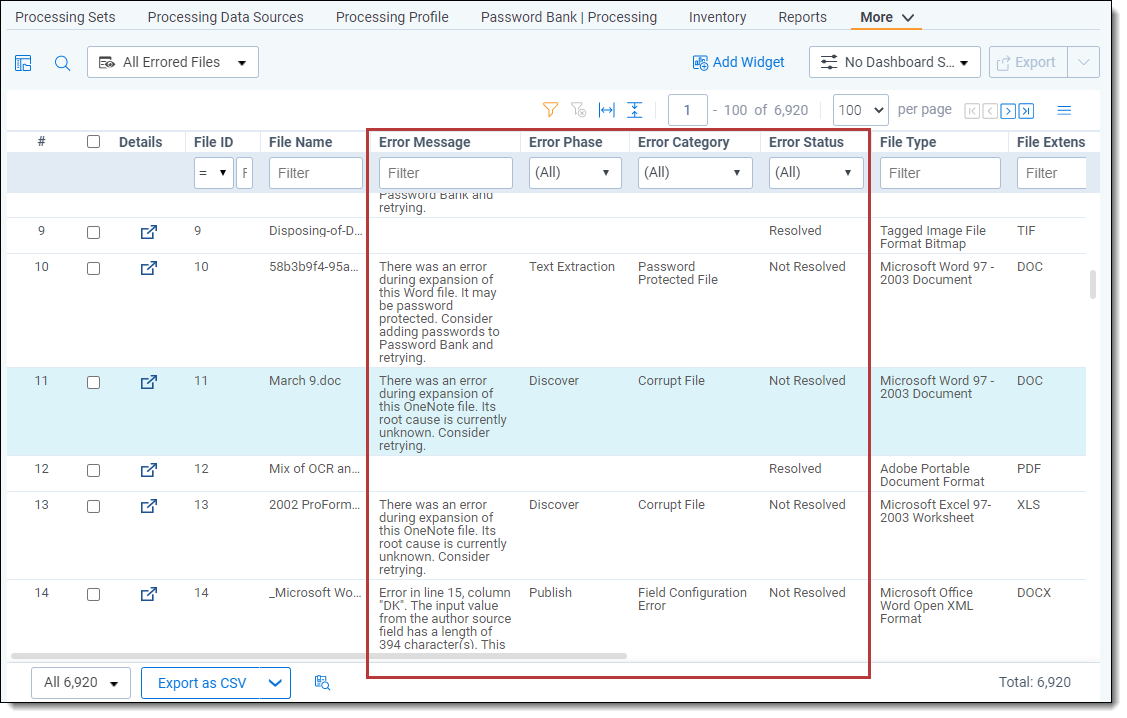Select the checkbox for row 10
Image resolution: width=1127 pixels, height=718 pixels.
tap(93, 268)
